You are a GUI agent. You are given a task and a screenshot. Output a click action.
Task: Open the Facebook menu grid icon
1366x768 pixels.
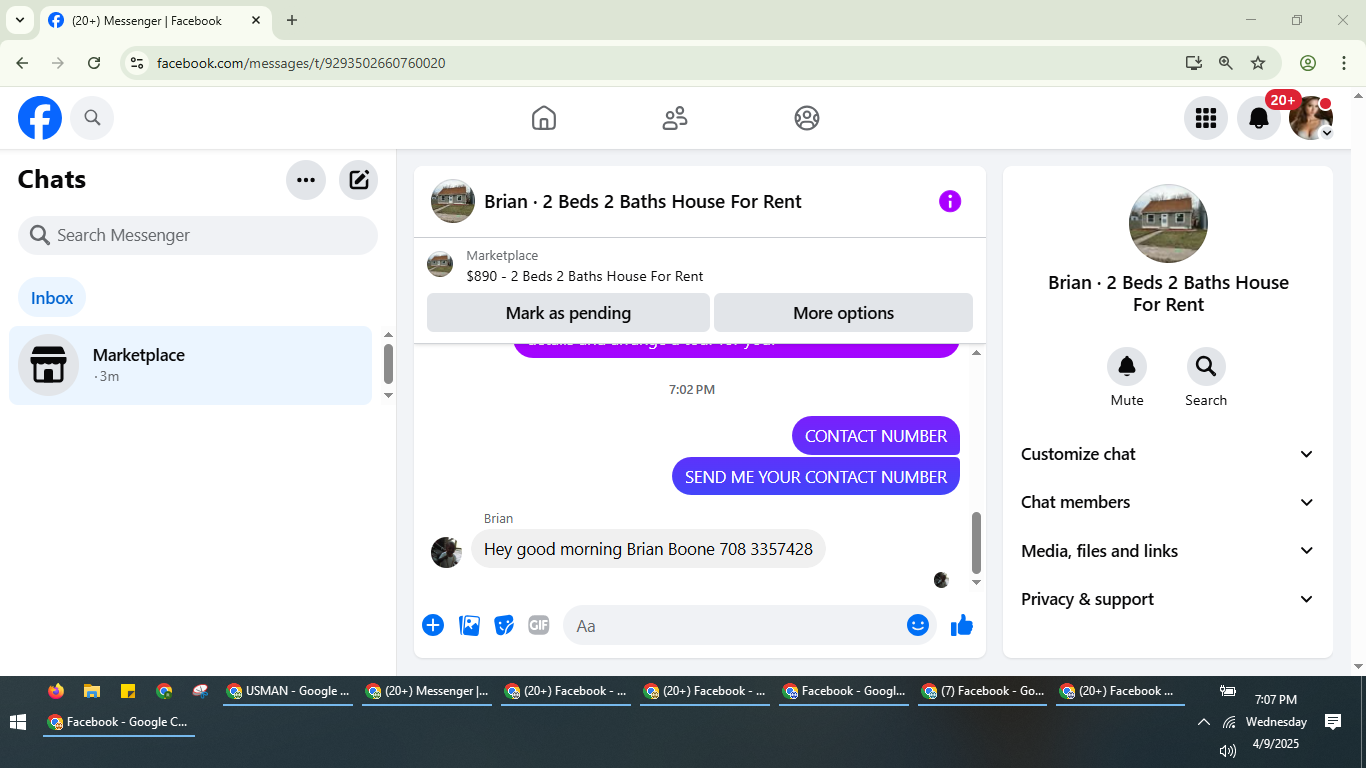[x=1206, y=118]
